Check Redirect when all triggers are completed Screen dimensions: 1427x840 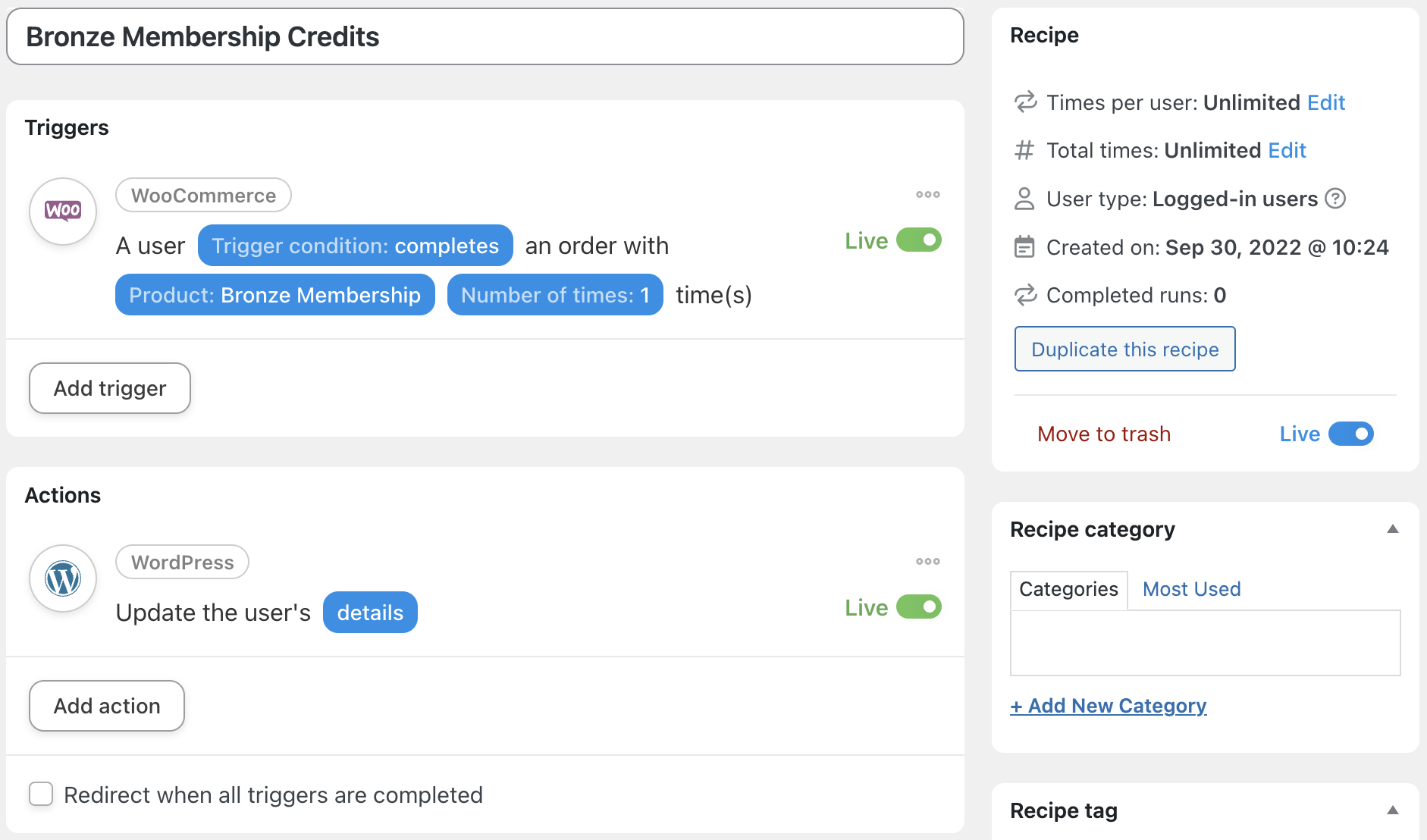(41, 795)
